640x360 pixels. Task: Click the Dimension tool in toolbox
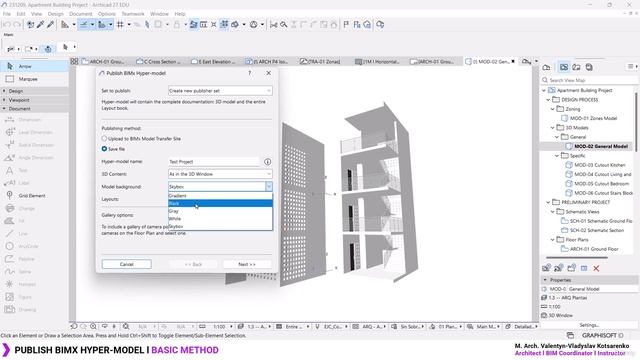(34, 120)
